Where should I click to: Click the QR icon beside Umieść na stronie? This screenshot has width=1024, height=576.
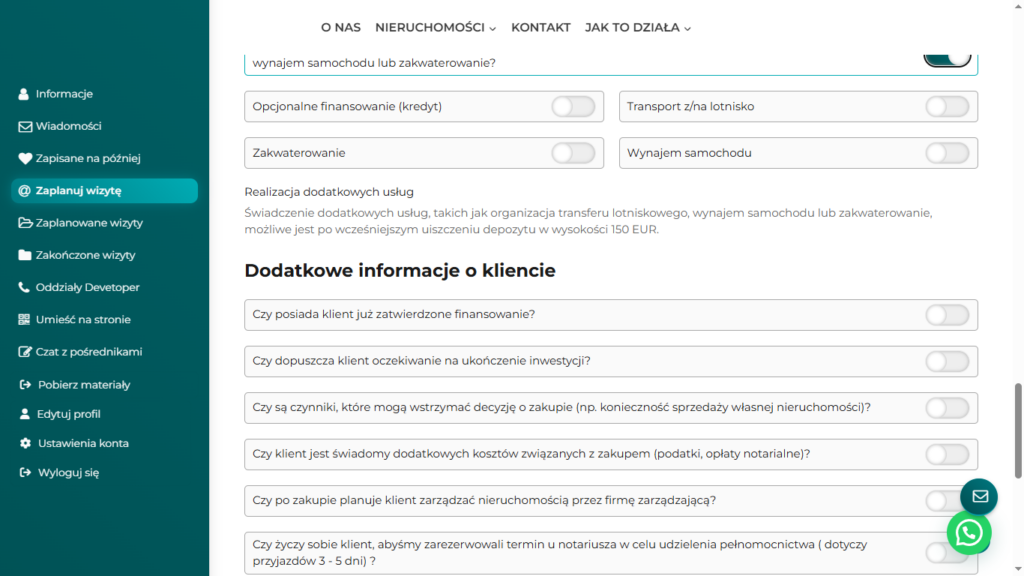point(25,320)
